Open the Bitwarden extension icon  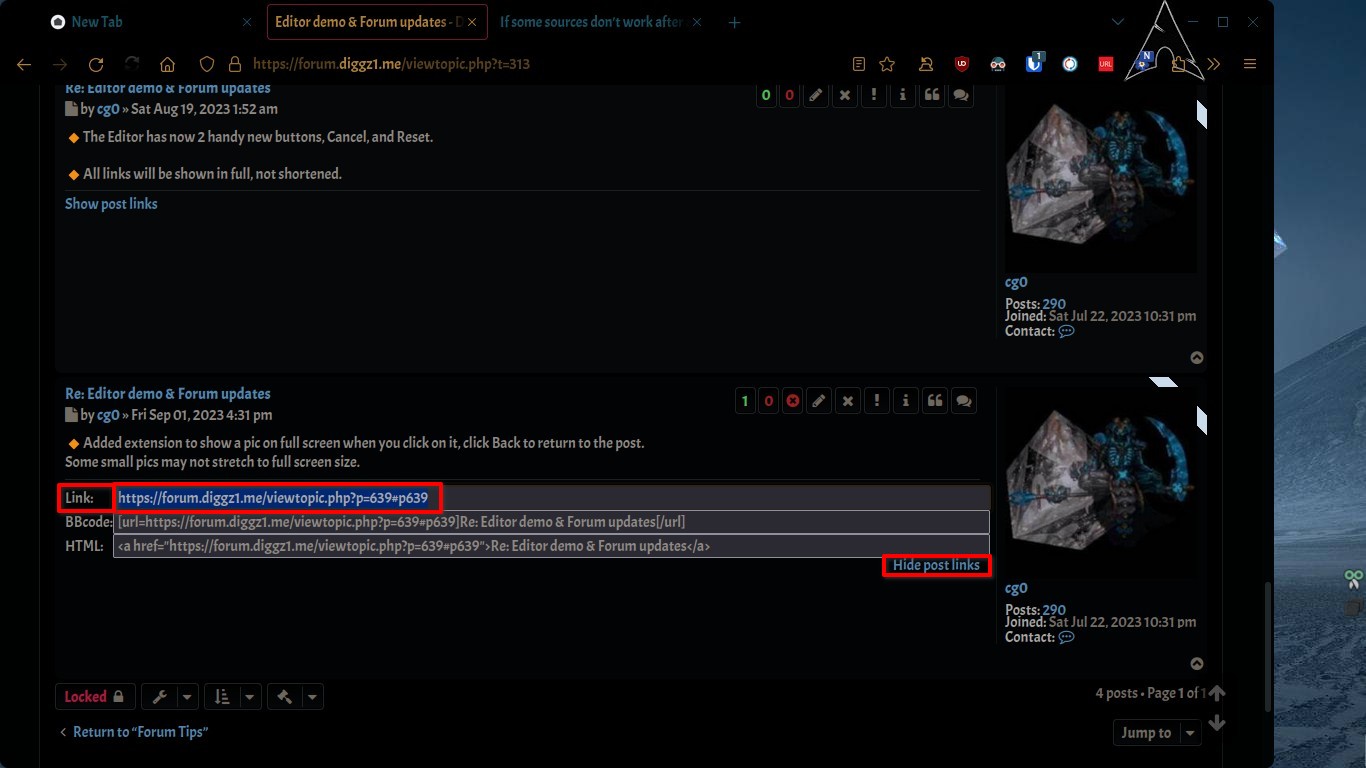pos(1034,64)
